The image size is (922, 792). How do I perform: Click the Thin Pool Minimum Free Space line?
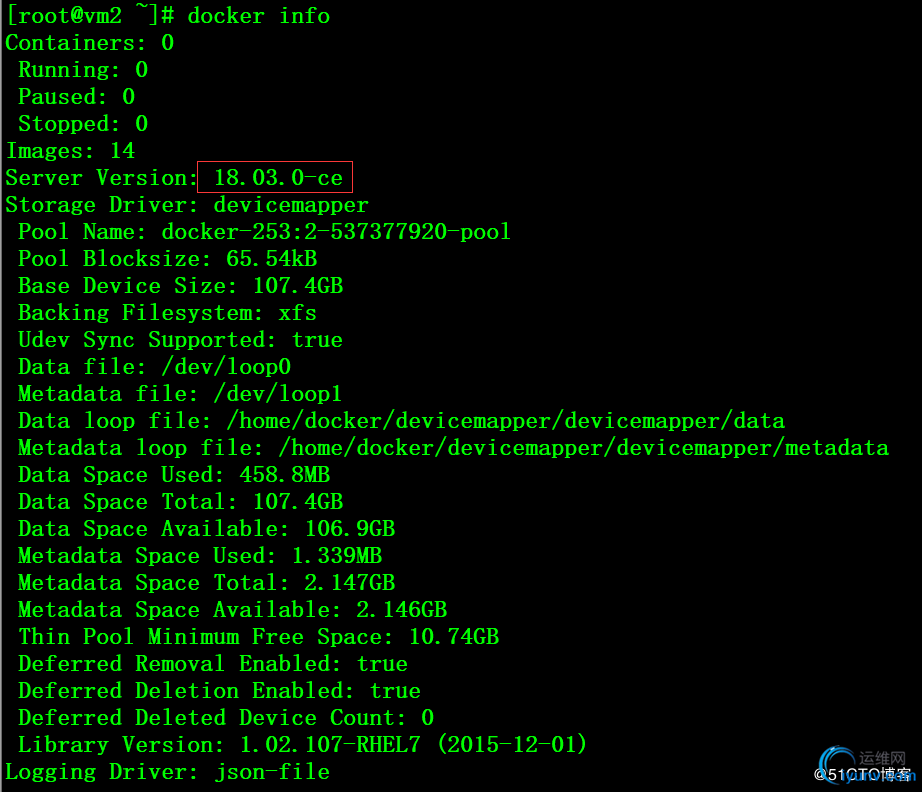tap(259, 637)
